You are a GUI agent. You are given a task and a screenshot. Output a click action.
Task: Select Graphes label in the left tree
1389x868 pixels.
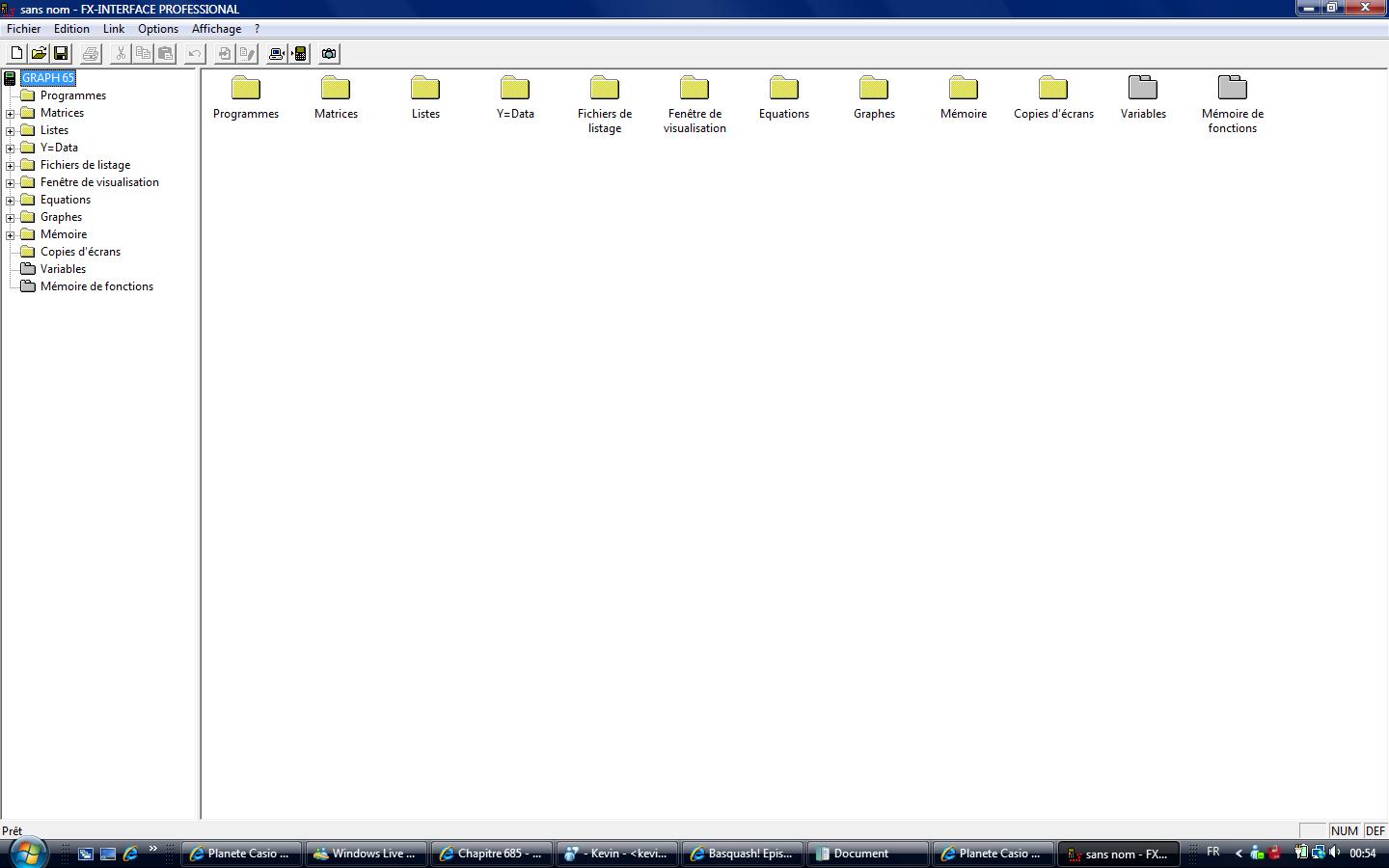61,217
